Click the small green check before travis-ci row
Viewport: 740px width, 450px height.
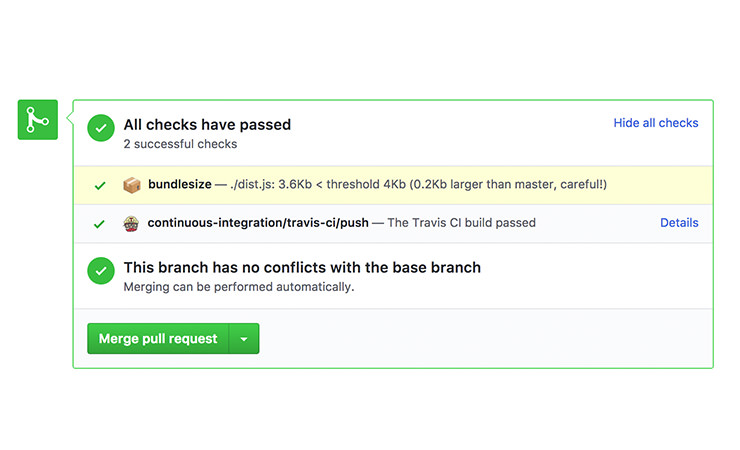(x=100, y=224)
